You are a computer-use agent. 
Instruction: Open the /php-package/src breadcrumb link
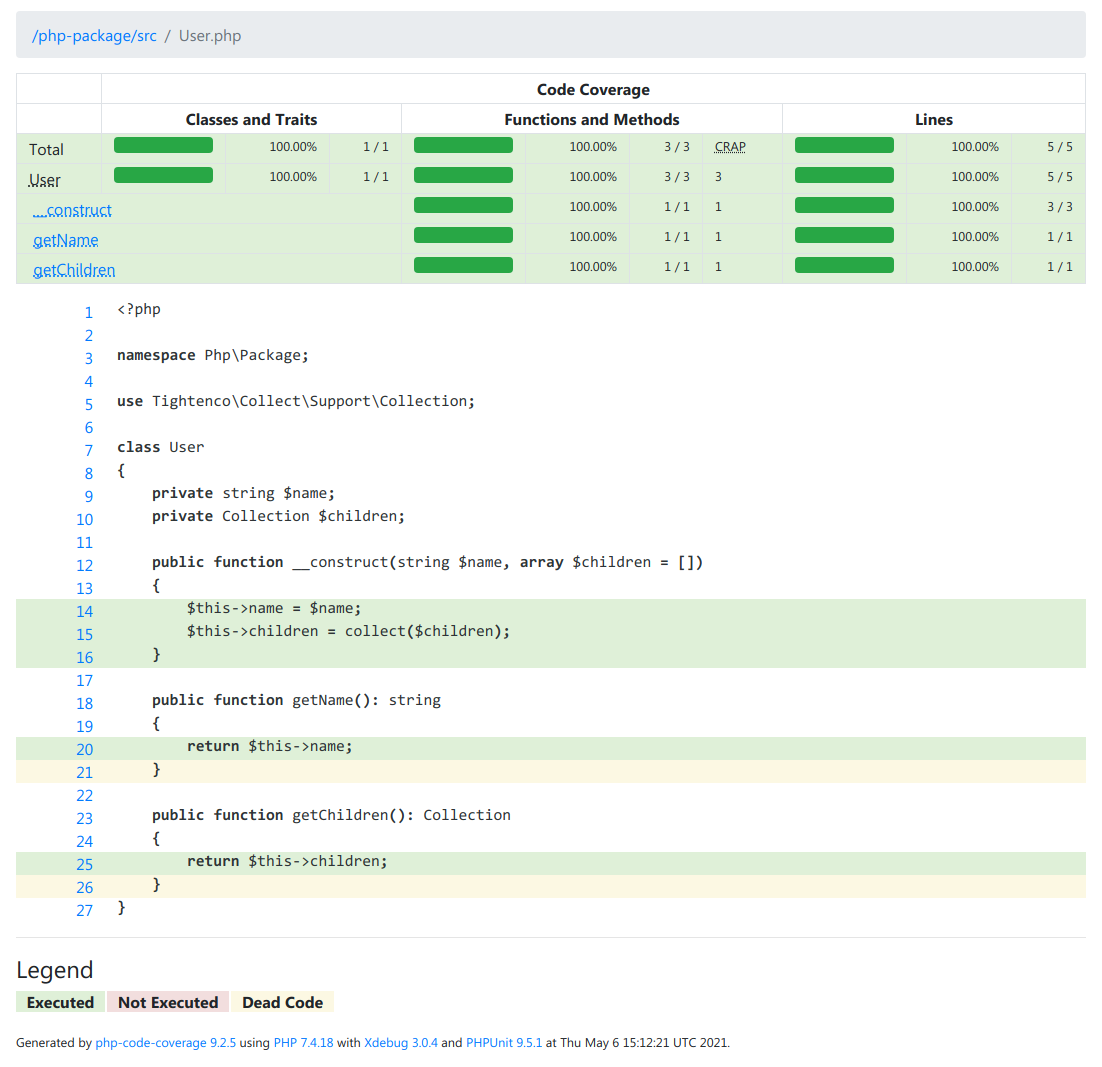click(94, 35)
